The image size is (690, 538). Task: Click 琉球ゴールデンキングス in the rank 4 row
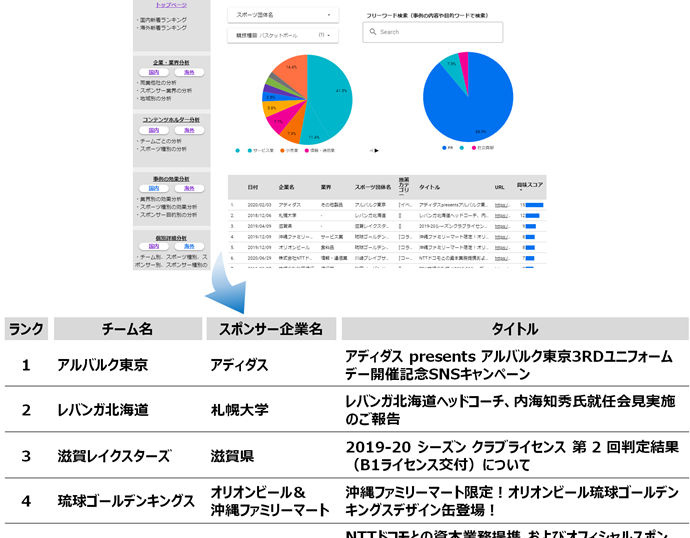126,501
